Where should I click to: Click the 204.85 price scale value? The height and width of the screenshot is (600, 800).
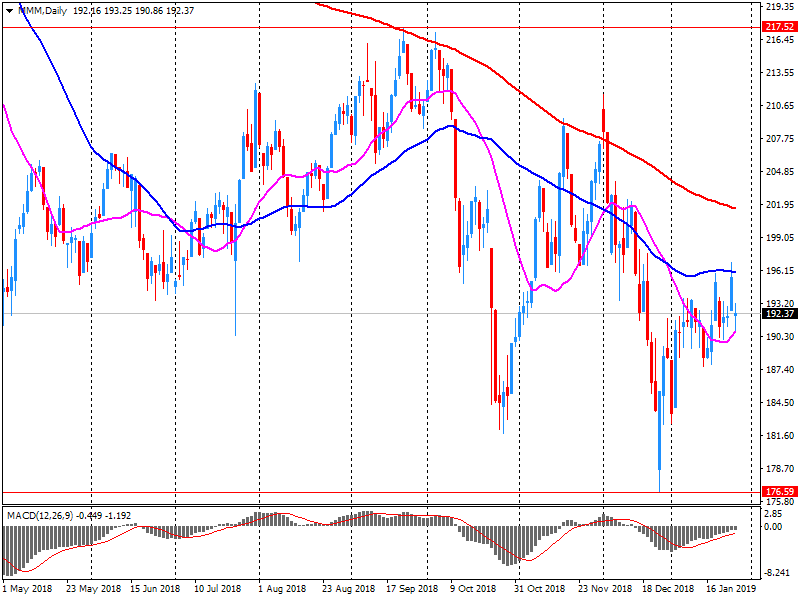tap(780, 171)
